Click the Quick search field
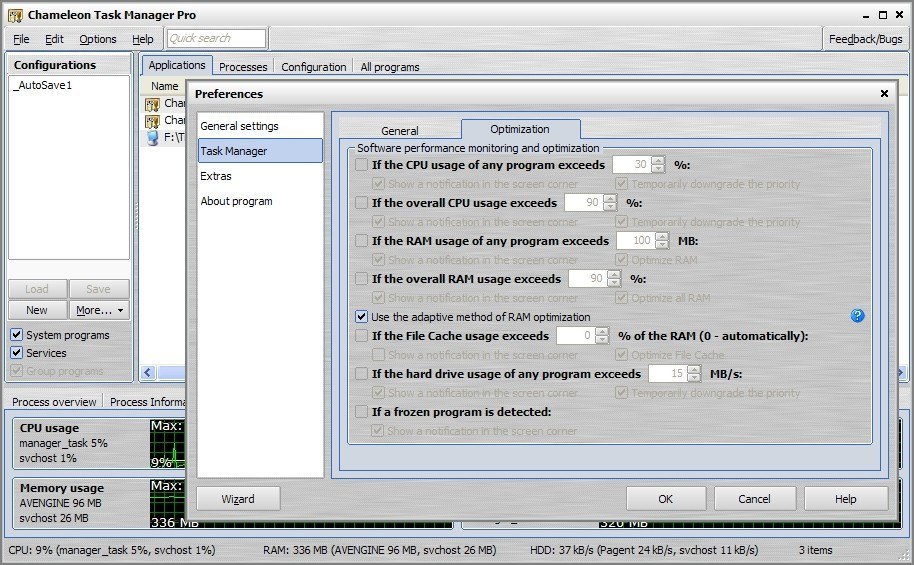This screenshot has height=565, width=914. pos(216,38)
